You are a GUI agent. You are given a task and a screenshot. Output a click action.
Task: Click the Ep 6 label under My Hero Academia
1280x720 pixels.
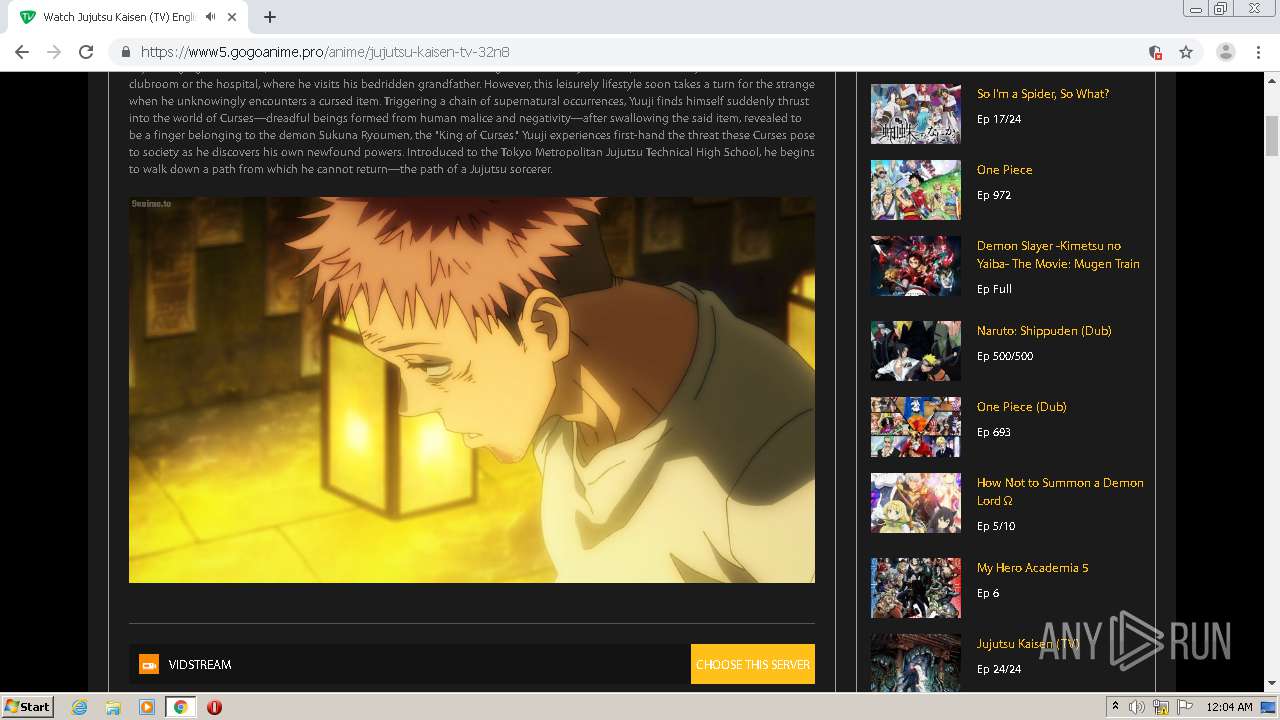988,593
